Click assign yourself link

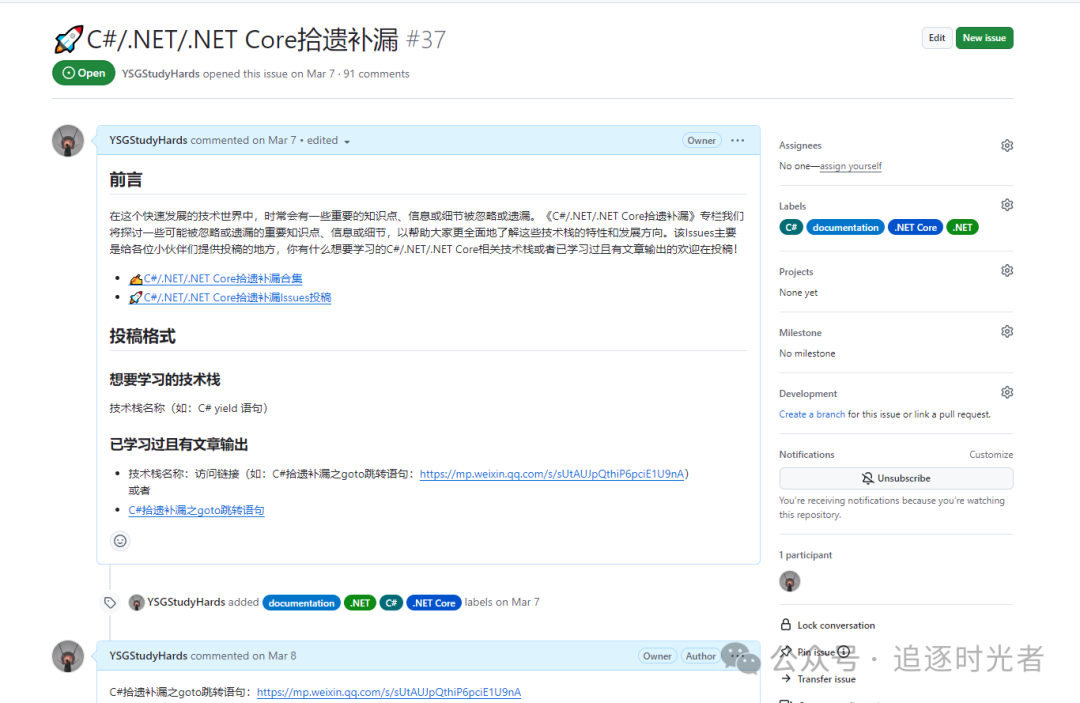(851, 166)
